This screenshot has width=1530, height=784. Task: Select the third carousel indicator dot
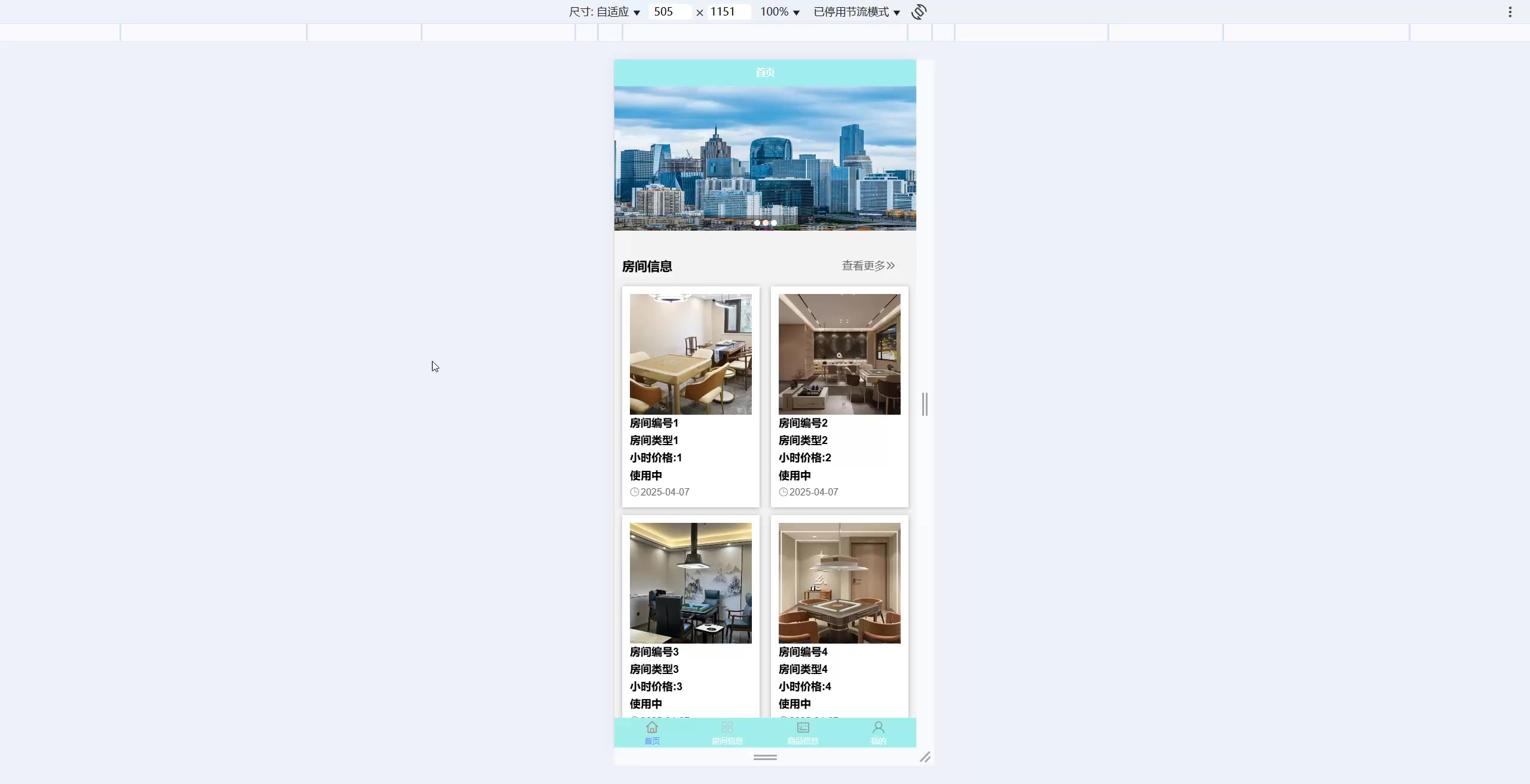tap(773, 223)
